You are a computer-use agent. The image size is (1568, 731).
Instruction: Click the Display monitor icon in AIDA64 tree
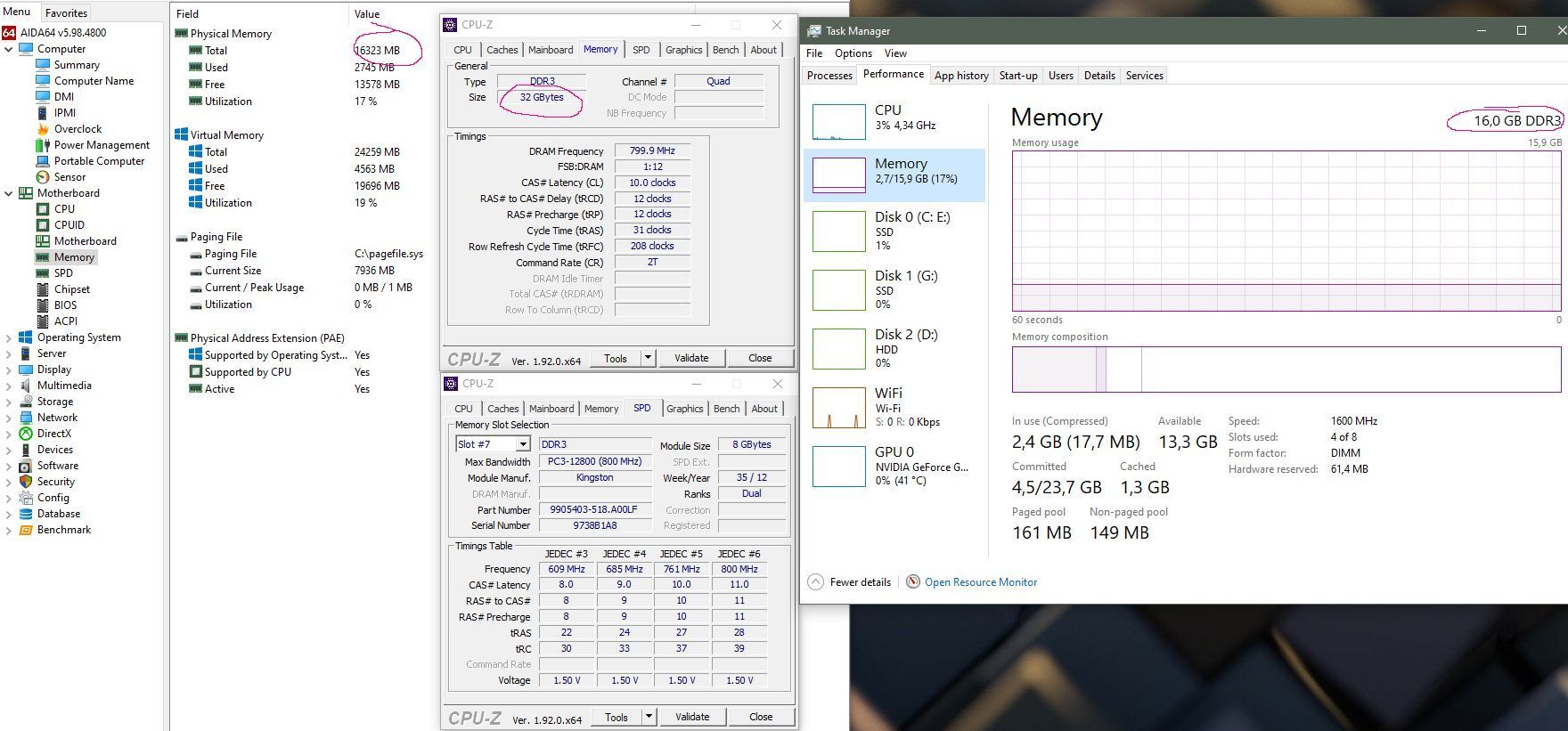pyautogui.click(x=26, y=370)
